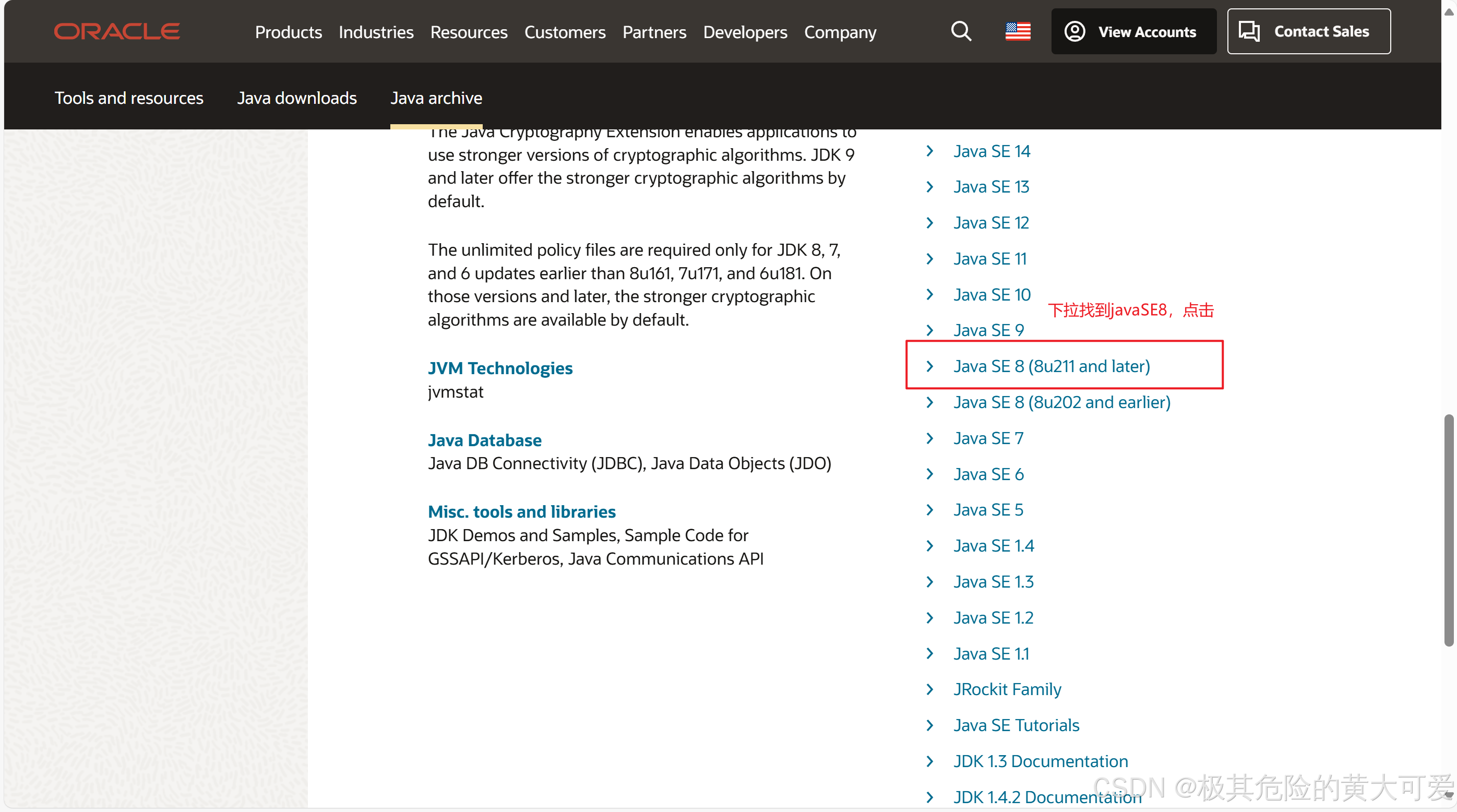Switch to the Java downloads tab
The width and height of the screenshot is (1457, 812).
tap(296, 97)
